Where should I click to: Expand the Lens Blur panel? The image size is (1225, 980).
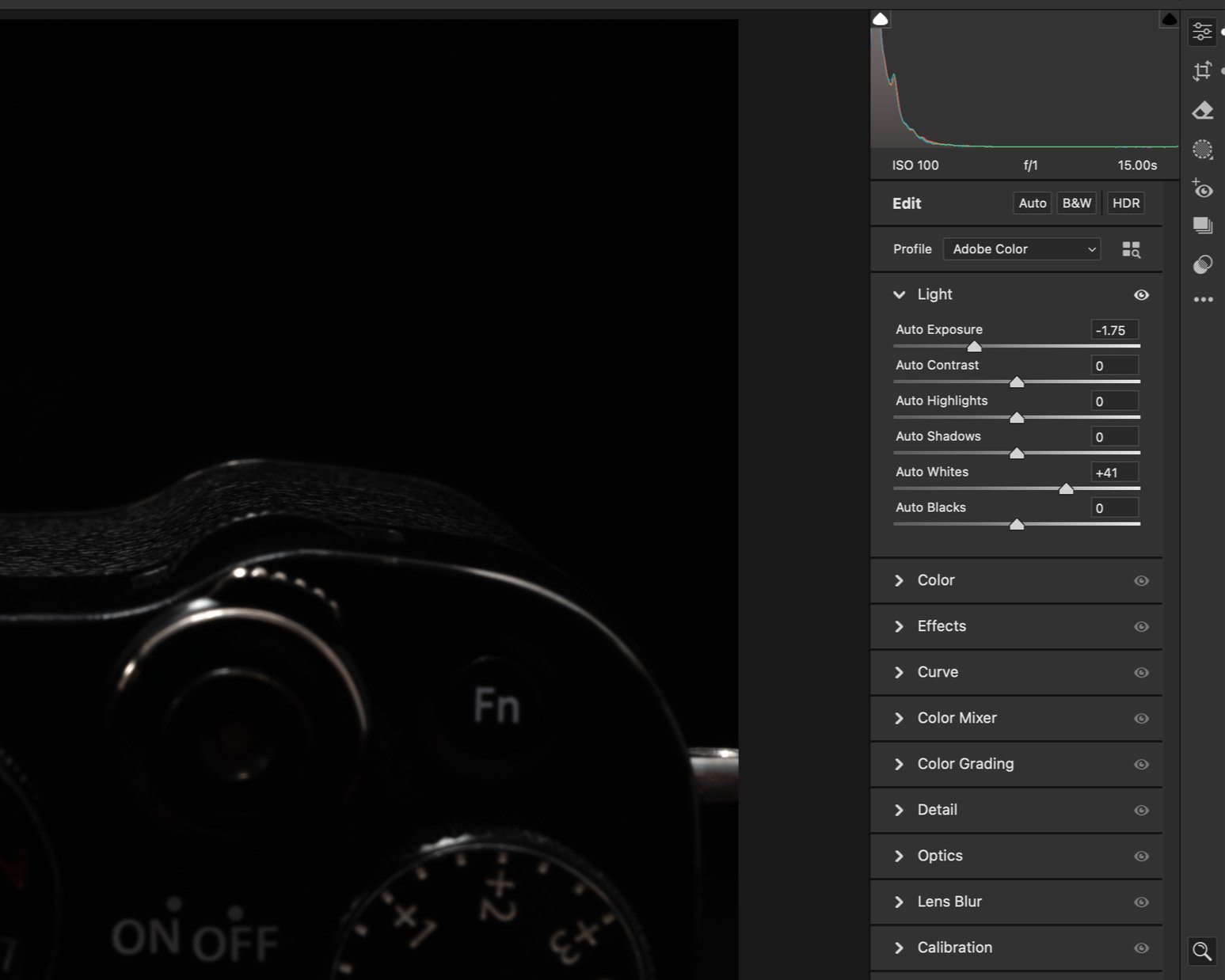point(899,902)
